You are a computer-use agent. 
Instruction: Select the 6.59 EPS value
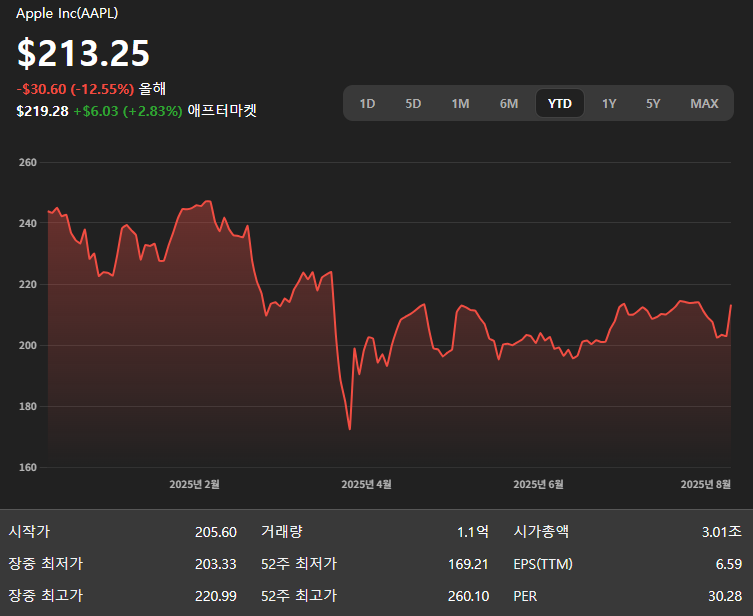(729, 564)
